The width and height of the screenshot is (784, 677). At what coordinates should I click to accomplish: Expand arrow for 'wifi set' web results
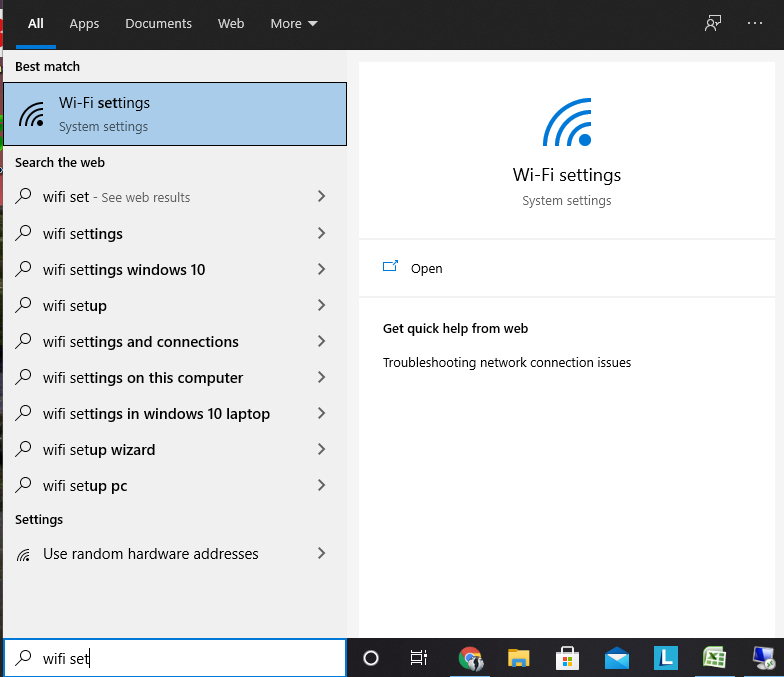coord(322,196)
